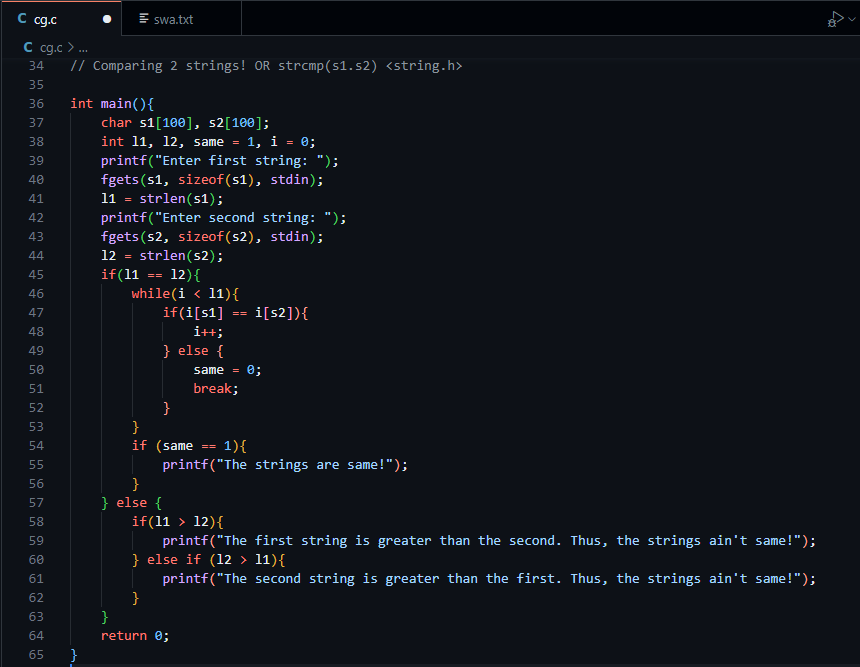Click the 'return 0;' statement
860x667 pixels.
[x=135, y=636]
